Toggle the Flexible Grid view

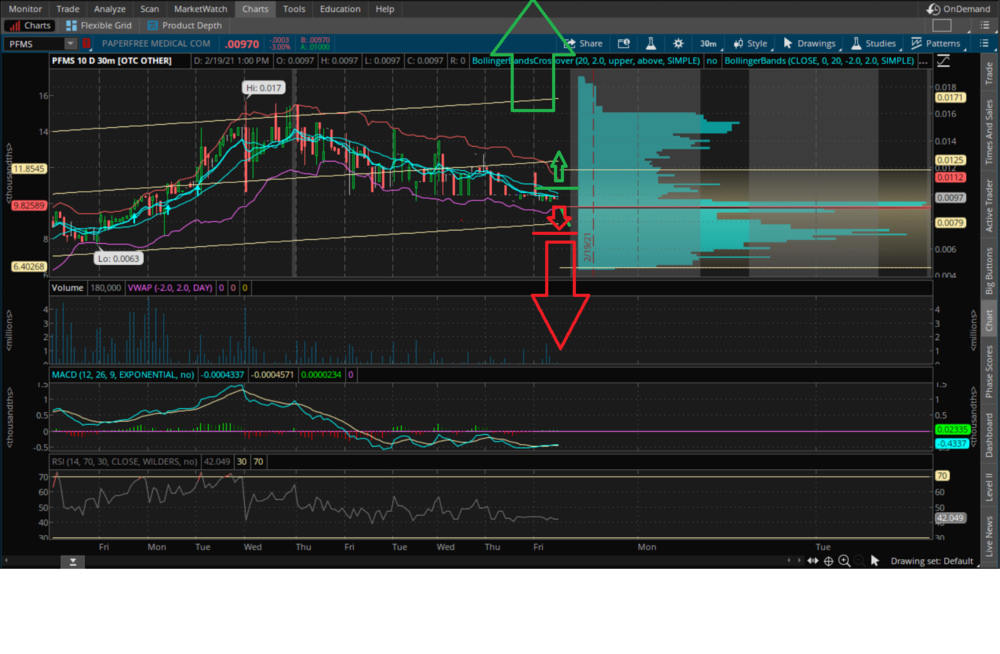coord(98,25)
